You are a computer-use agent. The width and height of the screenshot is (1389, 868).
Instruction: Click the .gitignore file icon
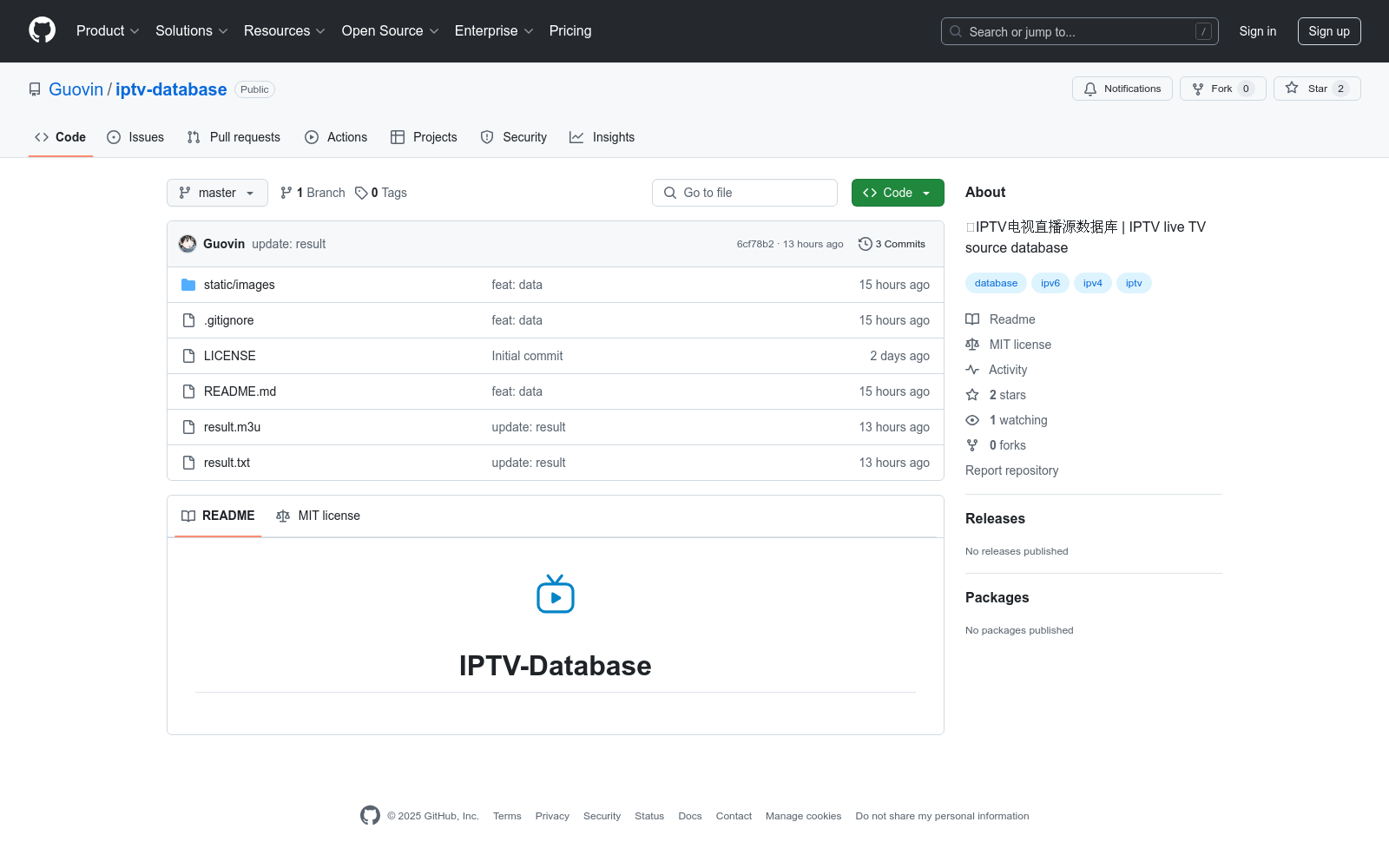188,320
